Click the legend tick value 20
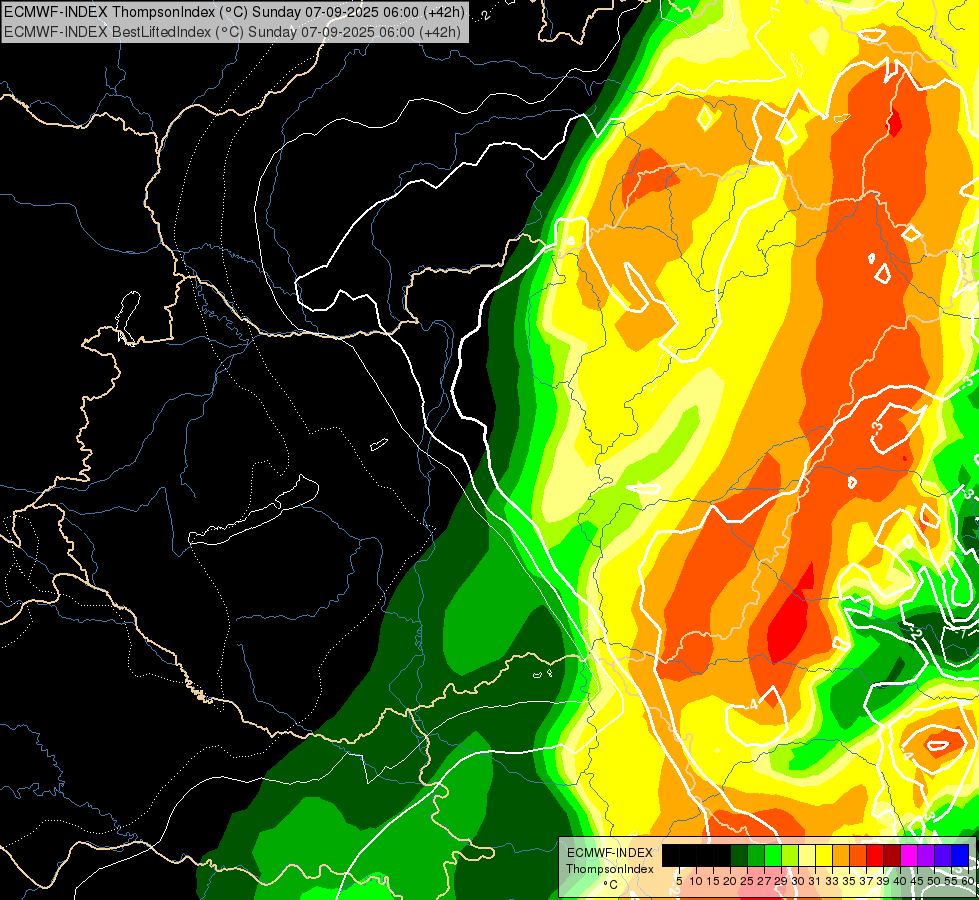Viewport: 979px width, 900px height. pos(731,881)
